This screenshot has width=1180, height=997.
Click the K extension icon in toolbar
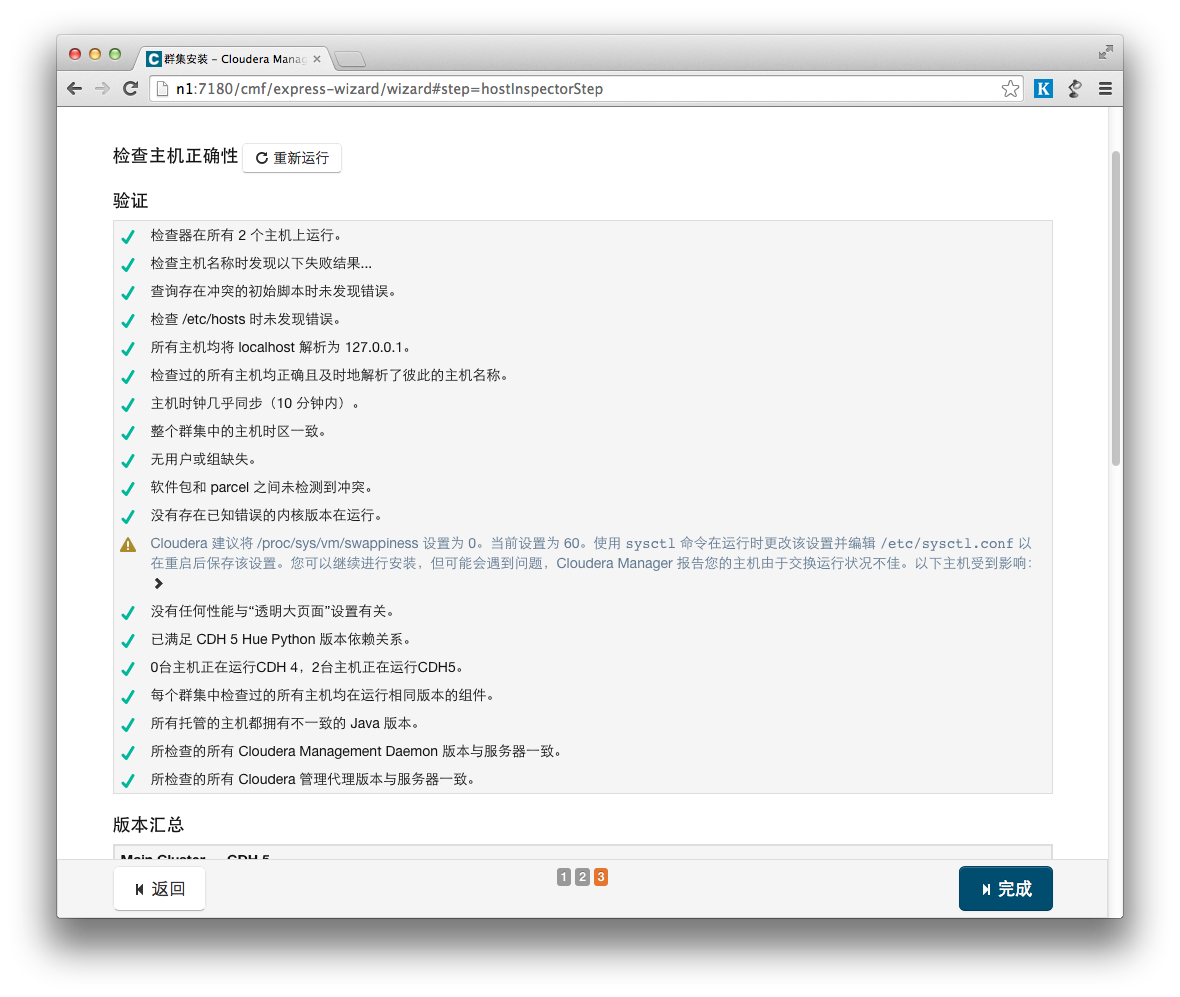click(1043, 88)
